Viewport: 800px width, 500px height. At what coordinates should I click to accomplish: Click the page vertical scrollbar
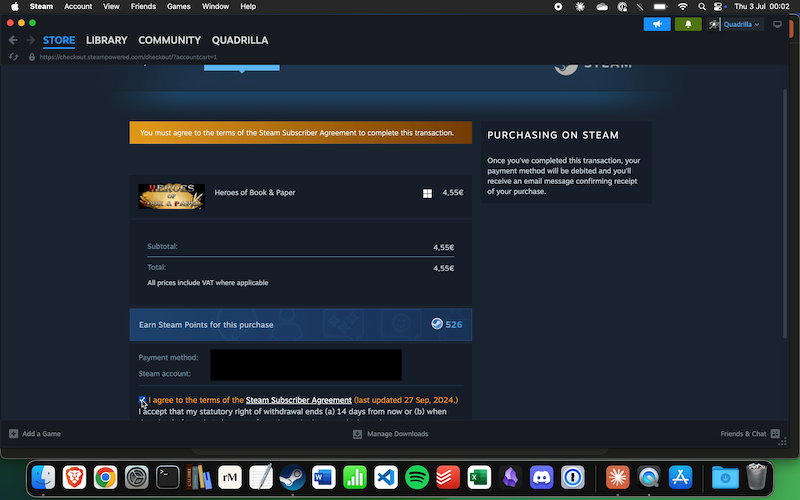pyautogui.click(x=785, y=213)
